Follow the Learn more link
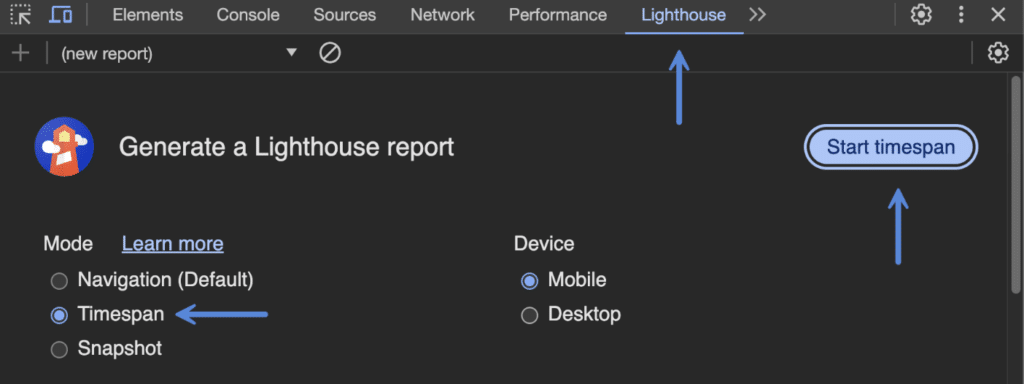1024x384 pixels. [172, 244]
